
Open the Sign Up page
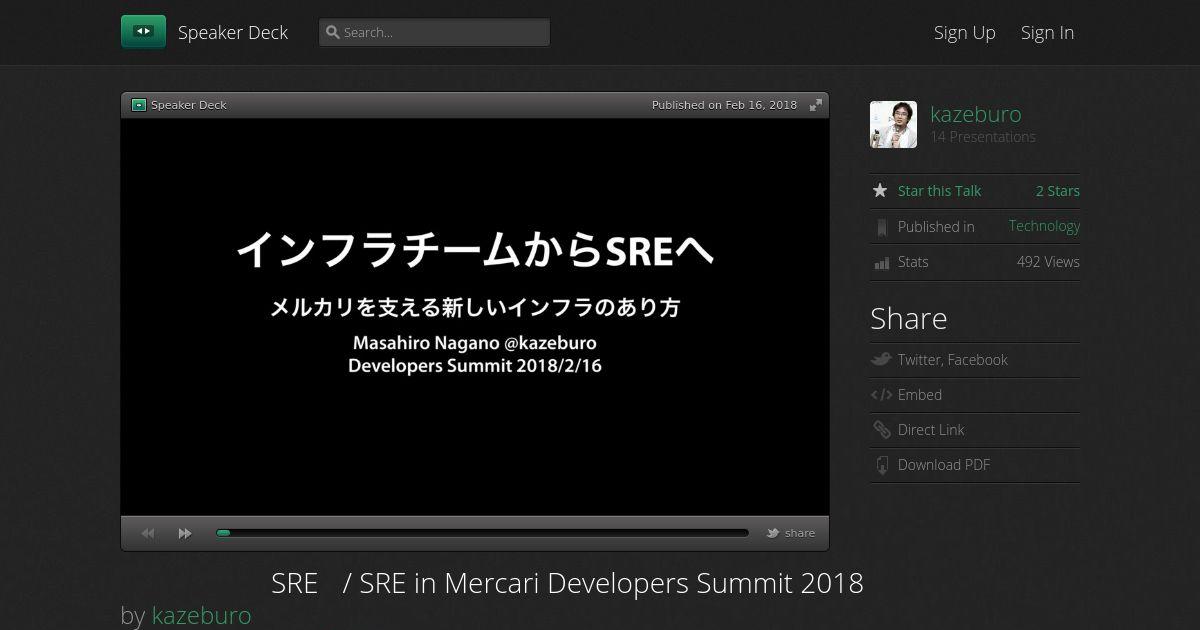[x=965, y=32]
